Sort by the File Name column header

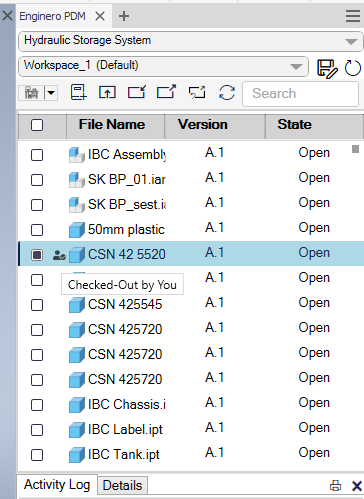pos(115,126)
